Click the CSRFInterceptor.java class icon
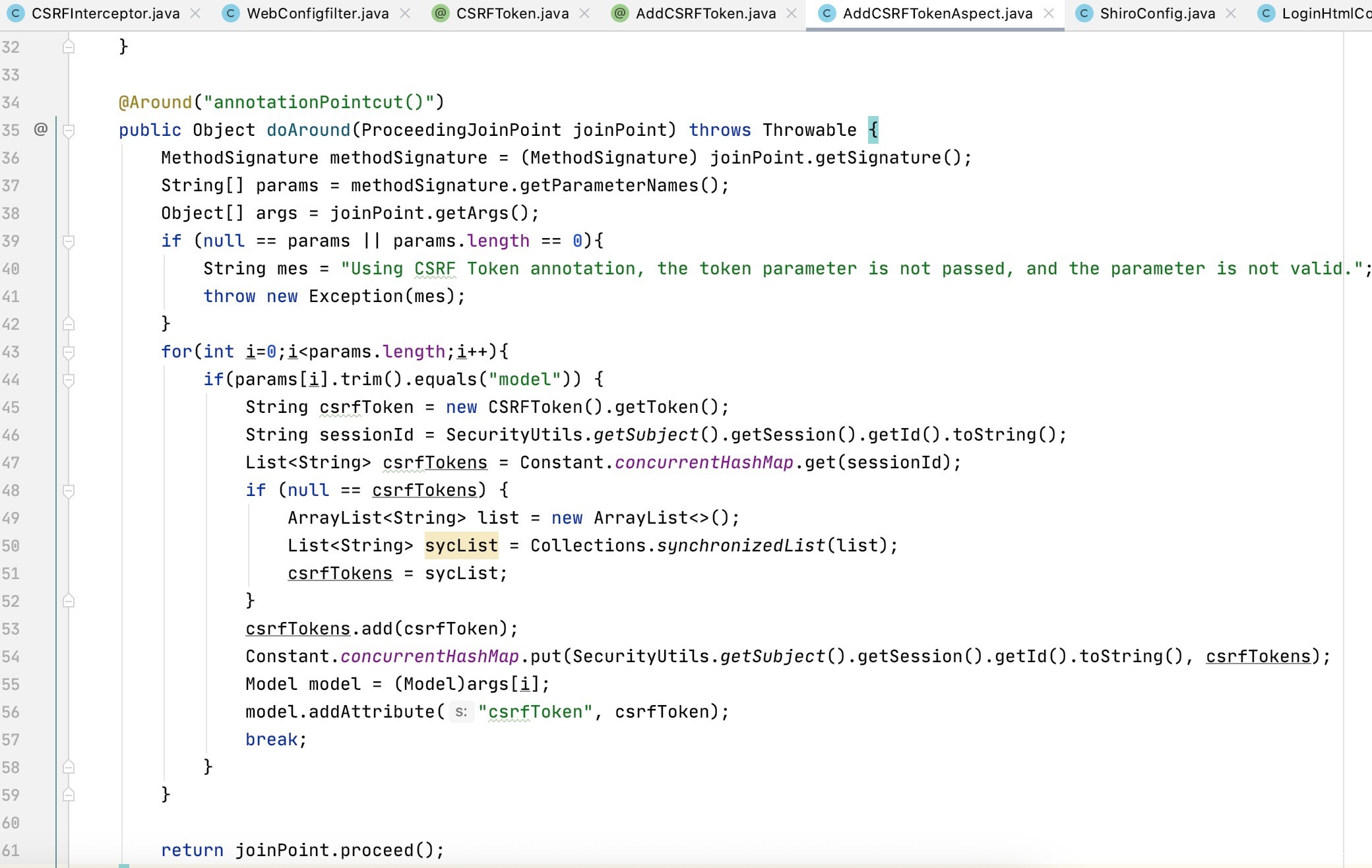This screenshot has height=868, width=1372. [15, 13]
